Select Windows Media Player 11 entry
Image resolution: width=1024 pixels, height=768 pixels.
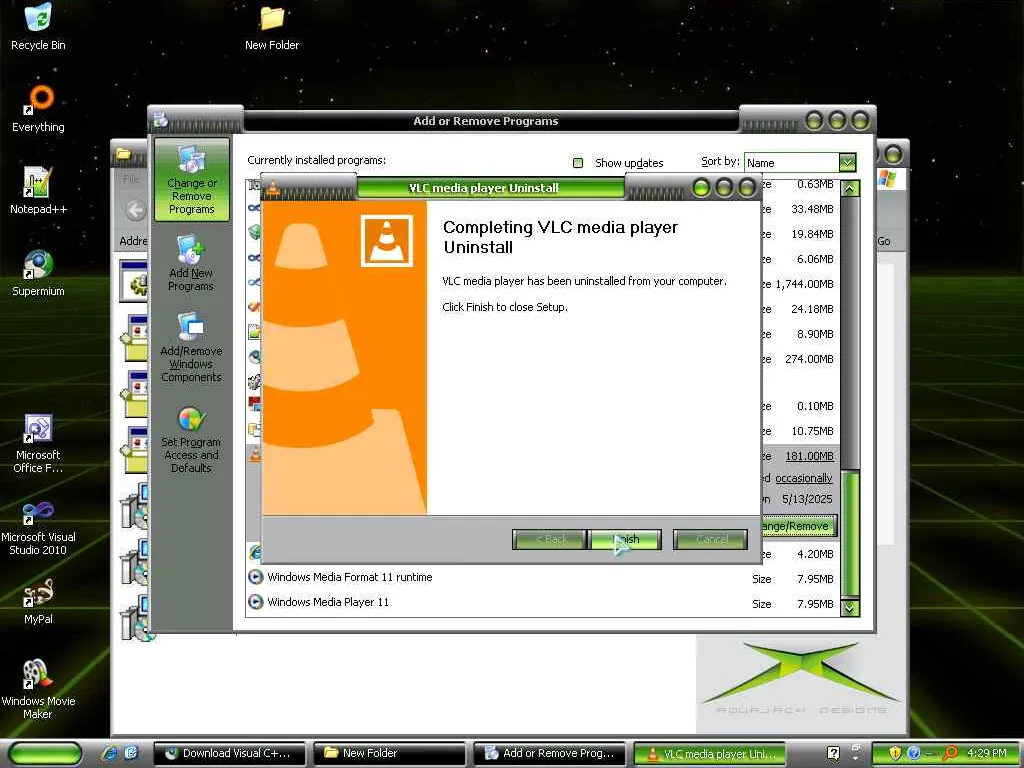[543, 602]
